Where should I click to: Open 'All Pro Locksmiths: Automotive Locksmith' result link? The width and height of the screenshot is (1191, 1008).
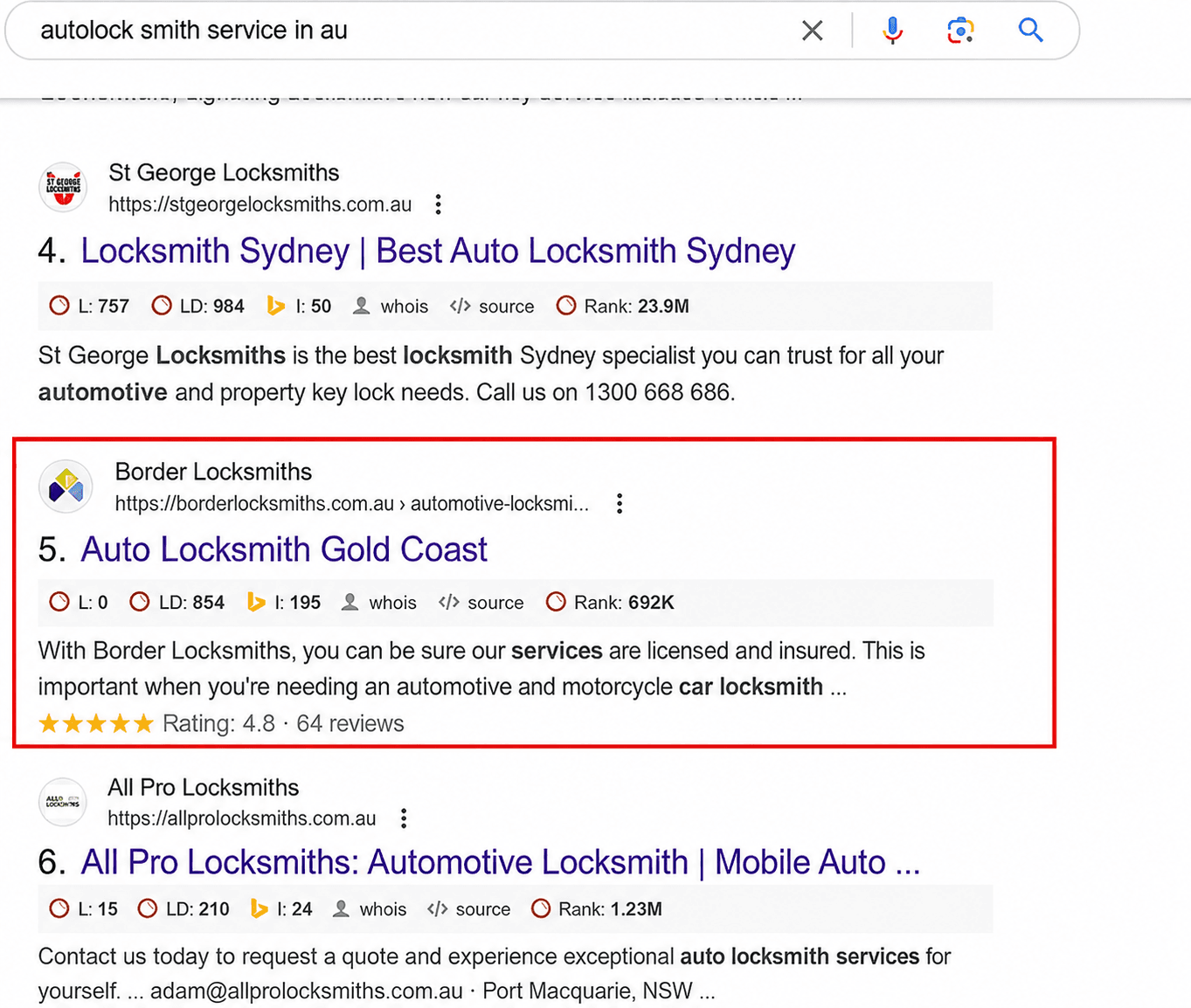pyautogui.click(x=501, y=862)
